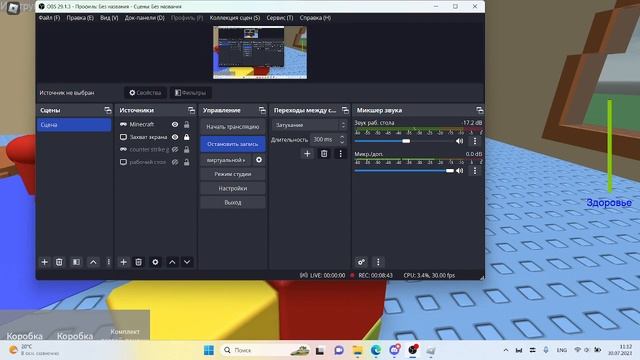Add a new source with plus icon
The height and width of the screenshot is (360, 640).
[123, 262]
